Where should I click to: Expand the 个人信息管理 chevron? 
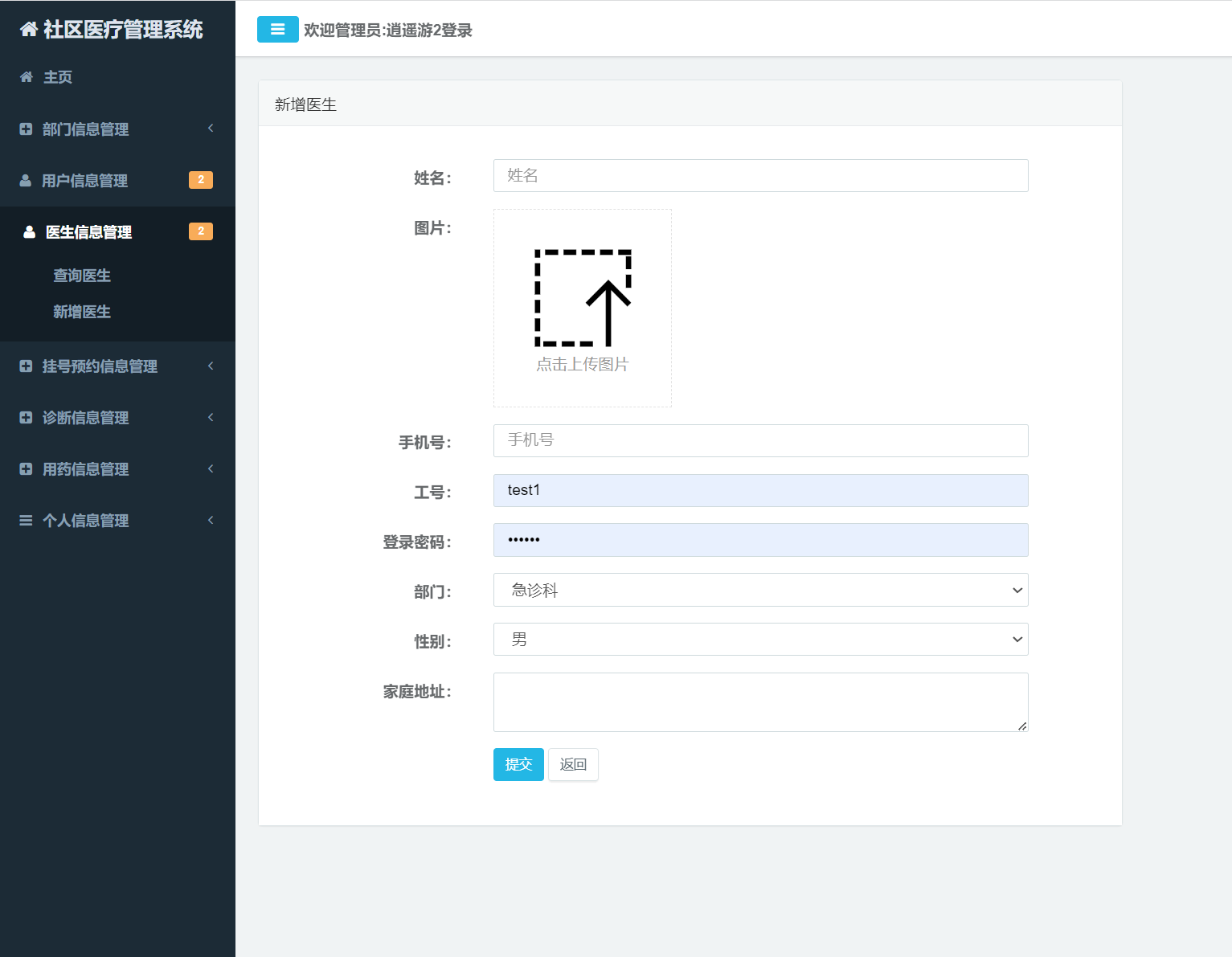[211, 520]
